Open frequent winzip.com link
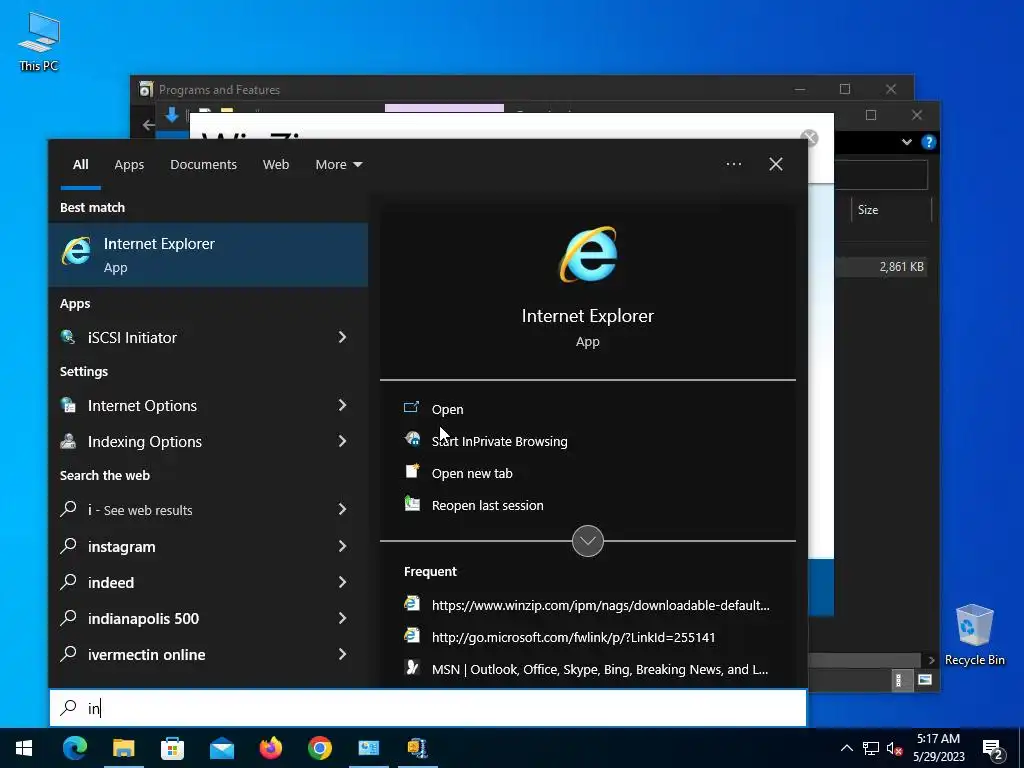Viewport: 1024px width, 768px height. pyautogui.click(x=600, y=605)
